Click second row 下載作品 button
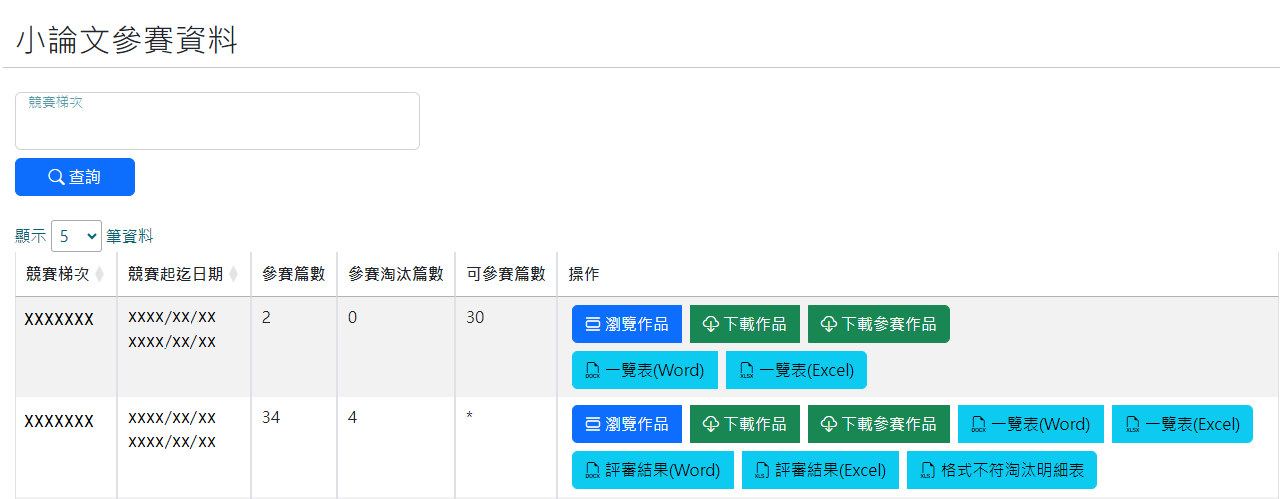Image resolution: width=1280 pixels, height=499 pixels. pos(744,424)
